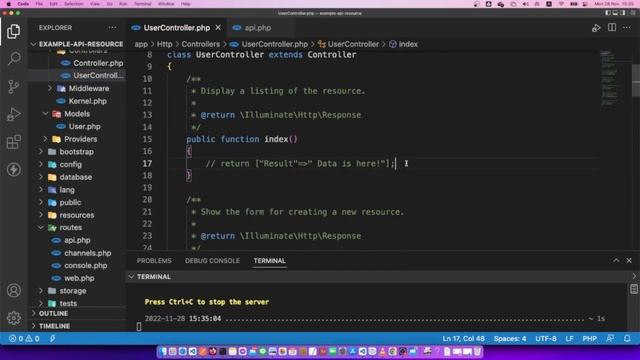Open api.php in the routes folder
The width and height of the screenshot is (640, 360).
(77, 240)
